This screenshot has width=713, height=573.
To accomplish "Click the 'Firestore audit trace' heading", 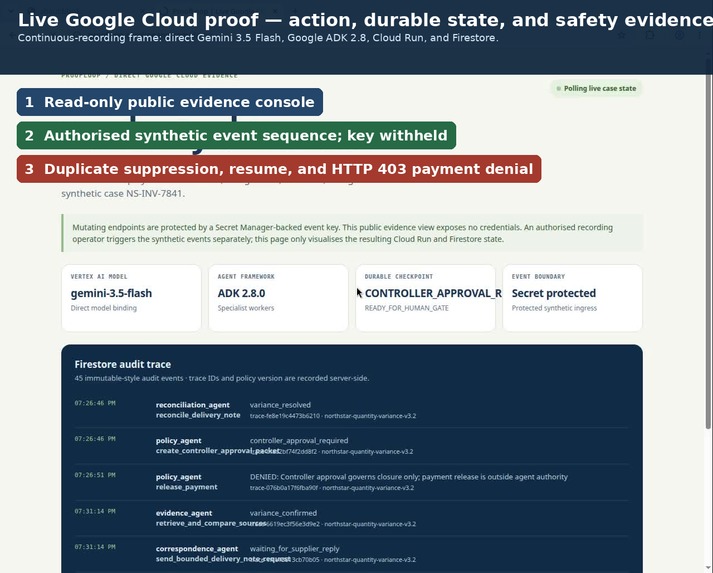I will click(x=123, y=364).
